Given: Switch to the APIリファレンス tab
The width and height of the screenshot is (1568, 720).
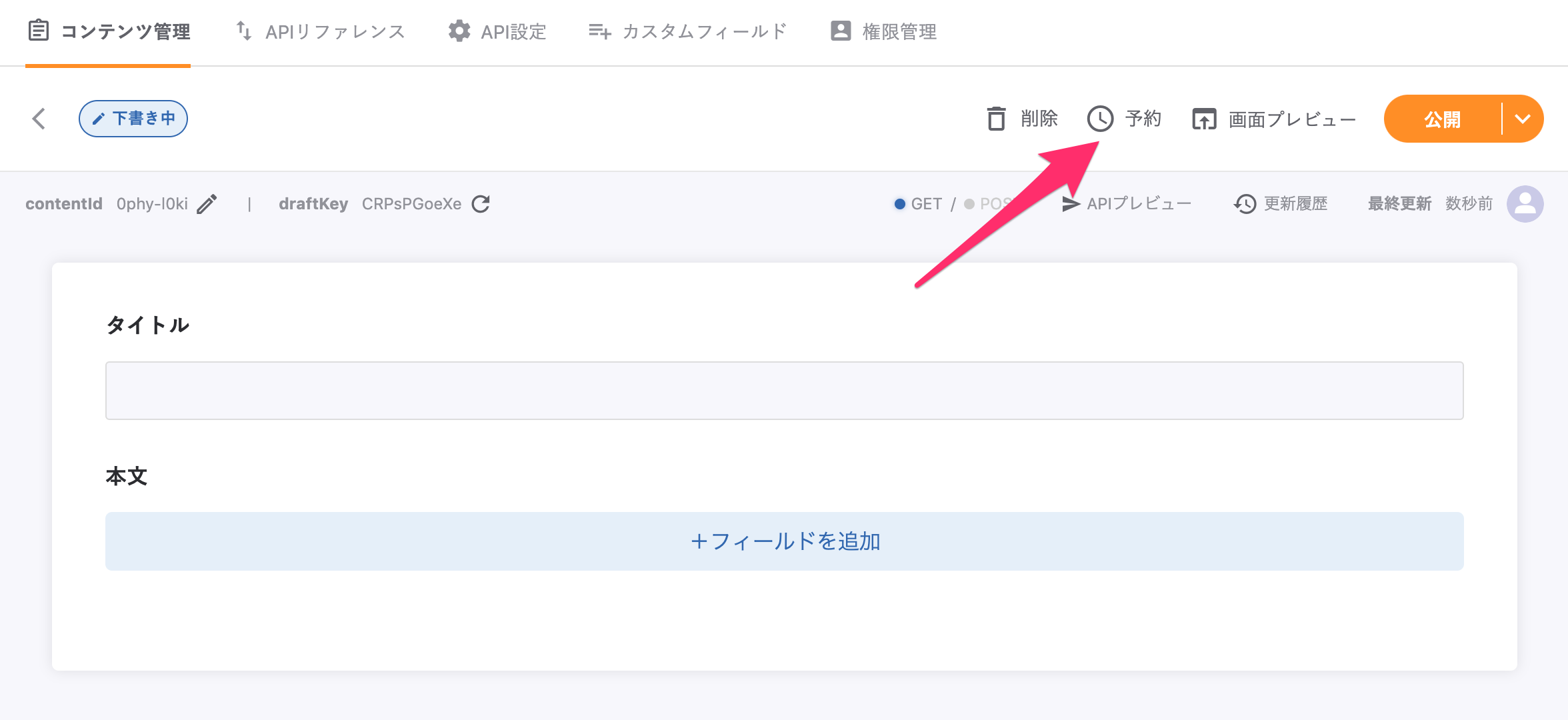Looking at the screenshot, I should [321, 32].
